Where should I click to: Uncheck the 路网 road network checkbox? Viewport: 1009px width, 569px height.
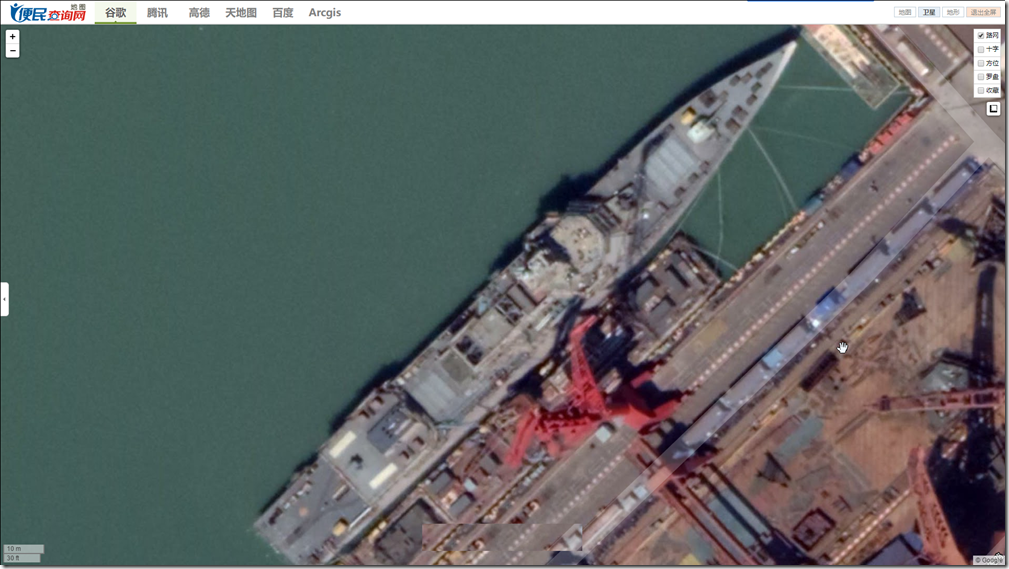coord(981,35)
